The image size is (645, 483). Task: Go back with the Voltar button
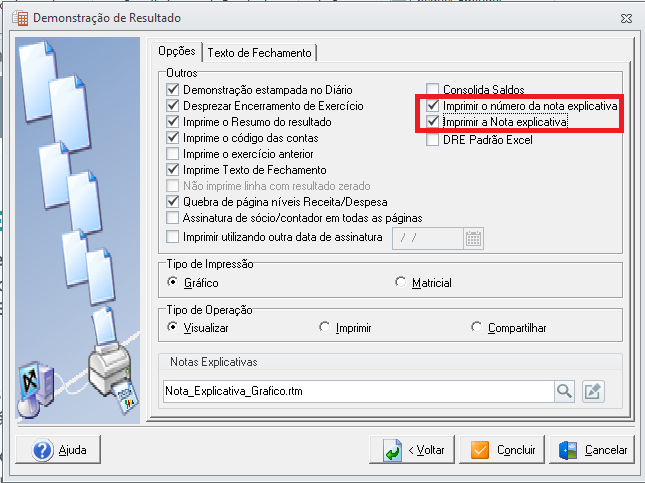coord(412,450)
